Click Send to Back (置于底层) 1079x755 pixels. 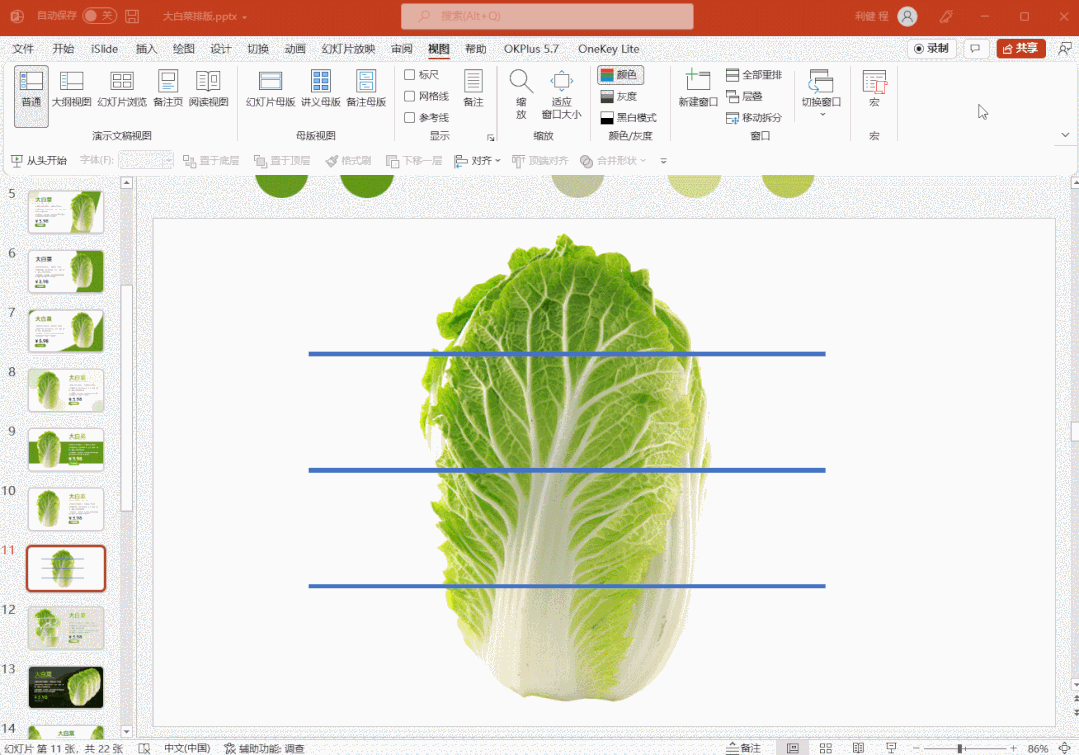click(x=211, y=160)
